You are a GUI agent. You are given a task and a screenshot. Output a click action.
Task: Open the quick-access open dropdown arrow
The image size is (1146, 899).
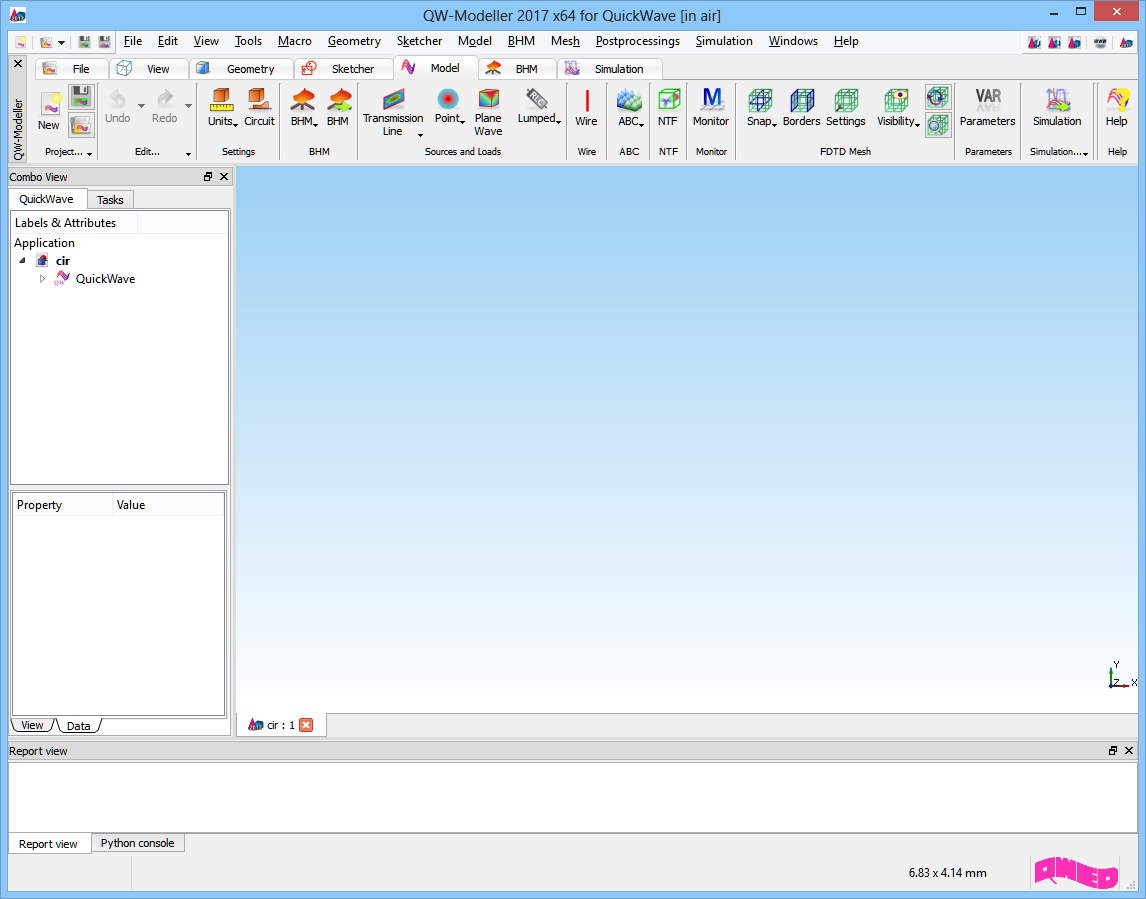coord(61,42)
